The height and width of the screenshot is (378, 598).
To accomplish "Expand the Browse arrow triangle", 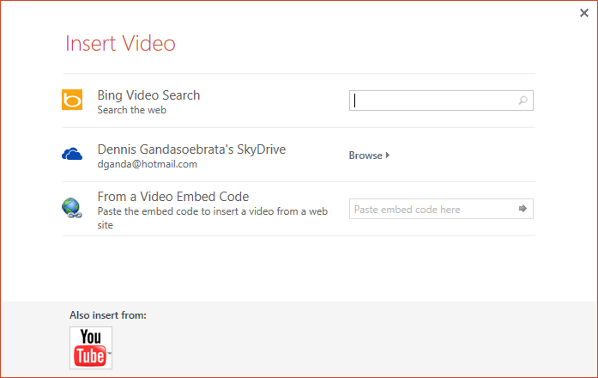I will tap(387, 155).
